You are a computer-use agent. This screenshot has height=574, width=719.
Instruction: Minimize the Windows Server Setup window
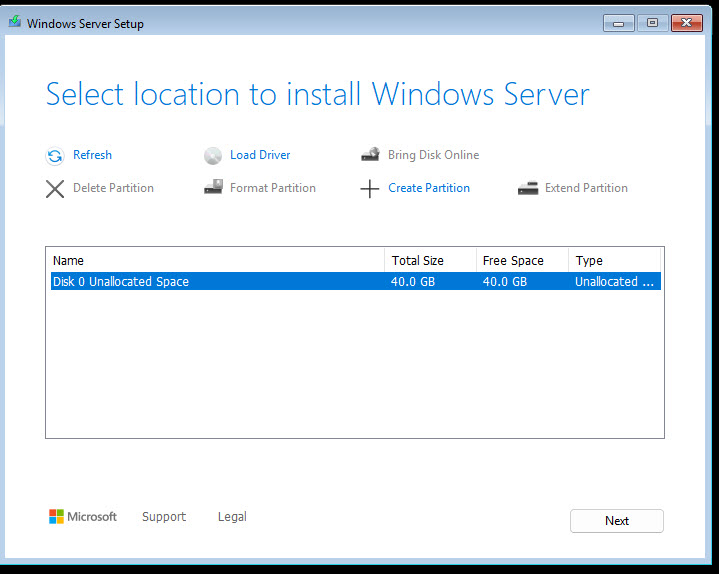(x=619, y=23)
